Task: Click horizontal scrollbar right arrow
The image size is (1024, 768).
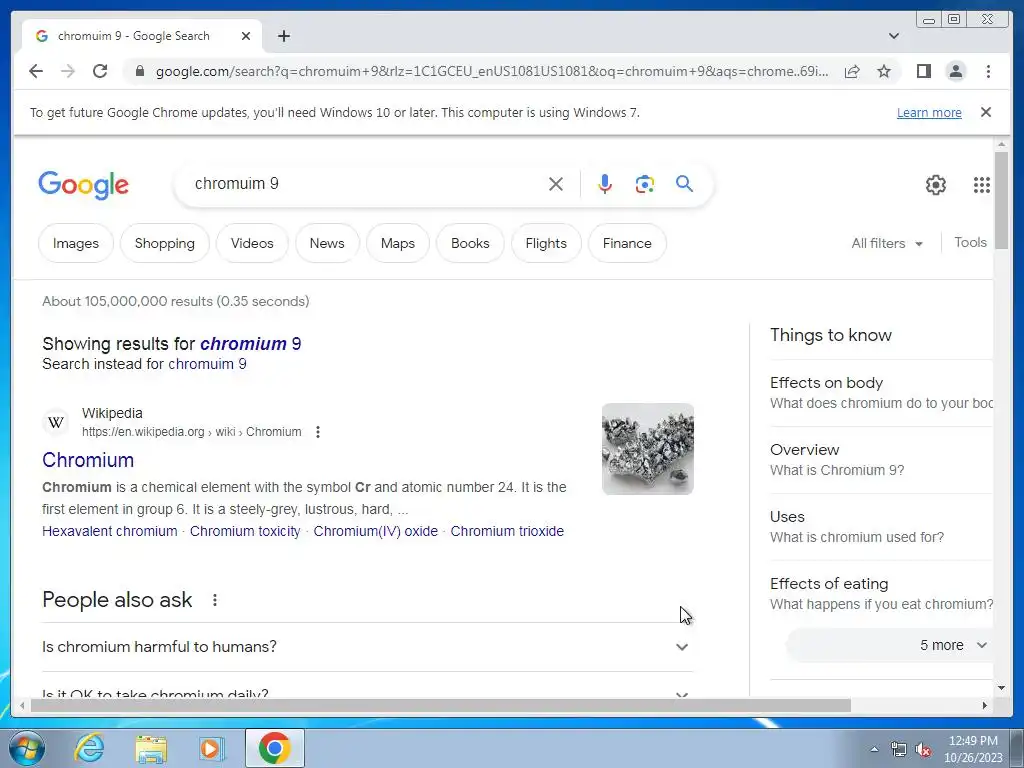Action: [985, 705]
